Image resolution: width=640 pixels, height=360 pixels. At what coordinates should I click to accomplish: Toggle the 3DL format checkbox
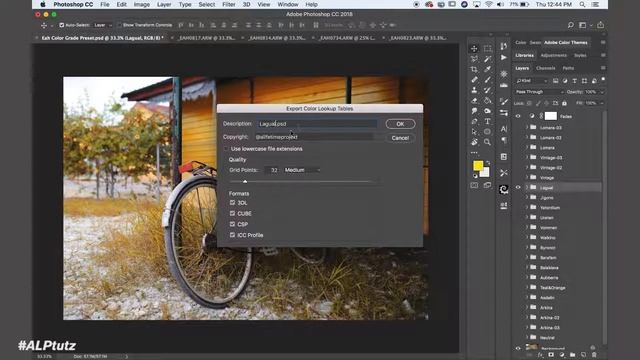[x=232, y=202]
